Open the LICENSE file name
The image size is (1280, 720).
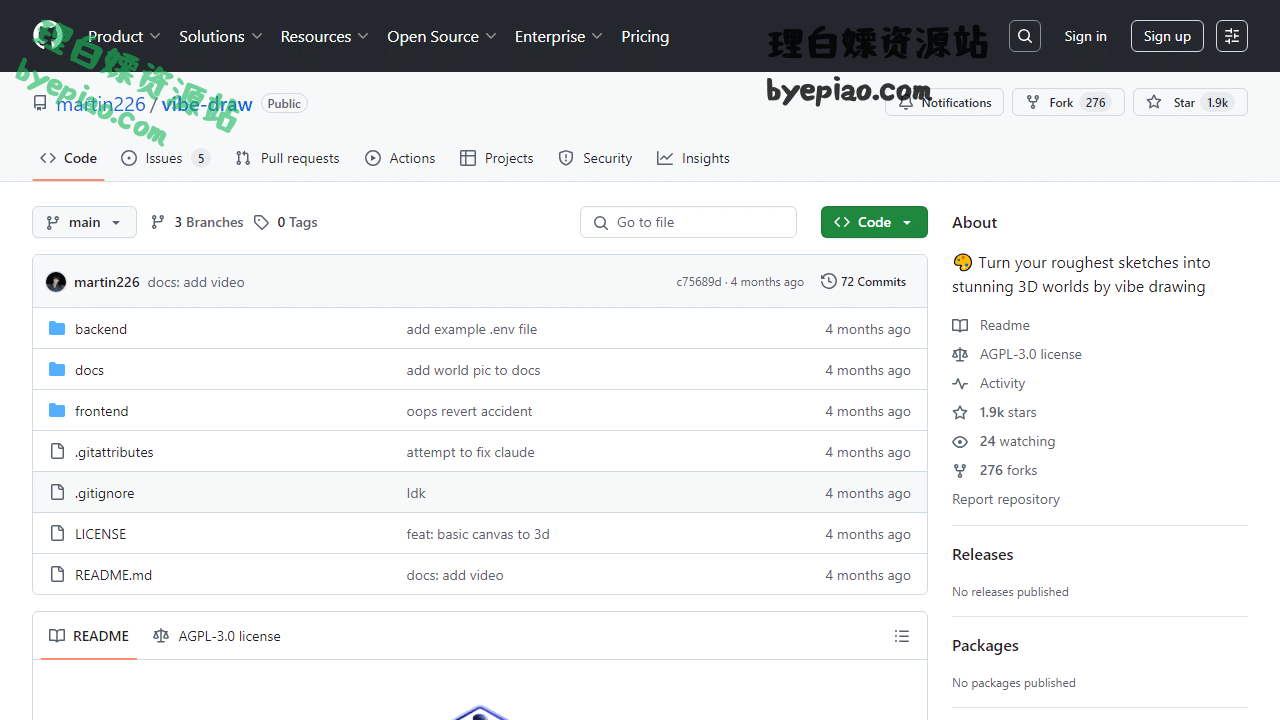(x=101, y=534)
